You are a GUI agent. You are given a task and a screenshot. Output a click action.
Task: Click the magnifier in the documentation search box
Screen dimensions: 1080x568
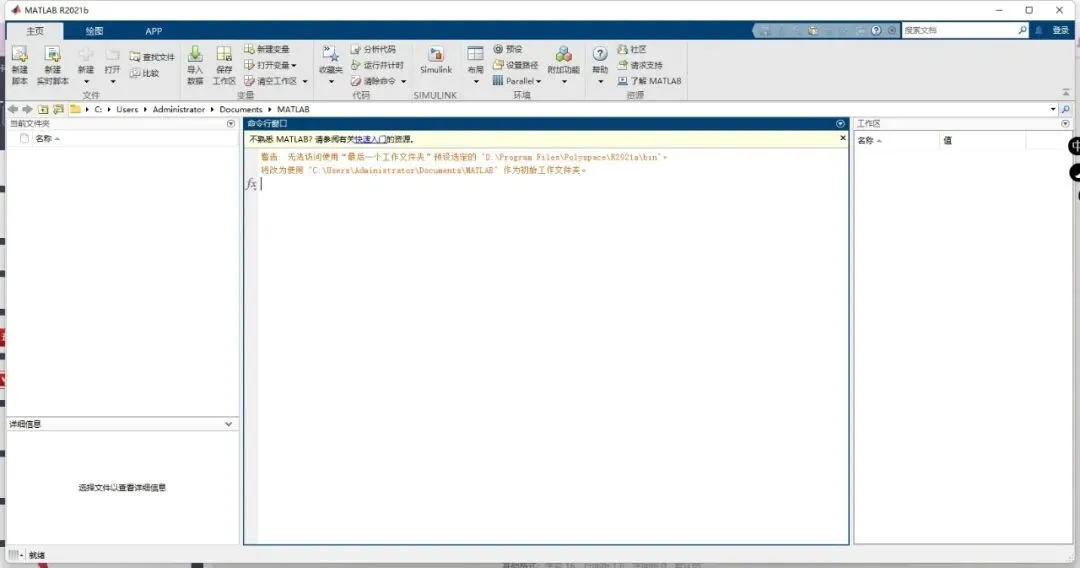[x=1022, y=30]
